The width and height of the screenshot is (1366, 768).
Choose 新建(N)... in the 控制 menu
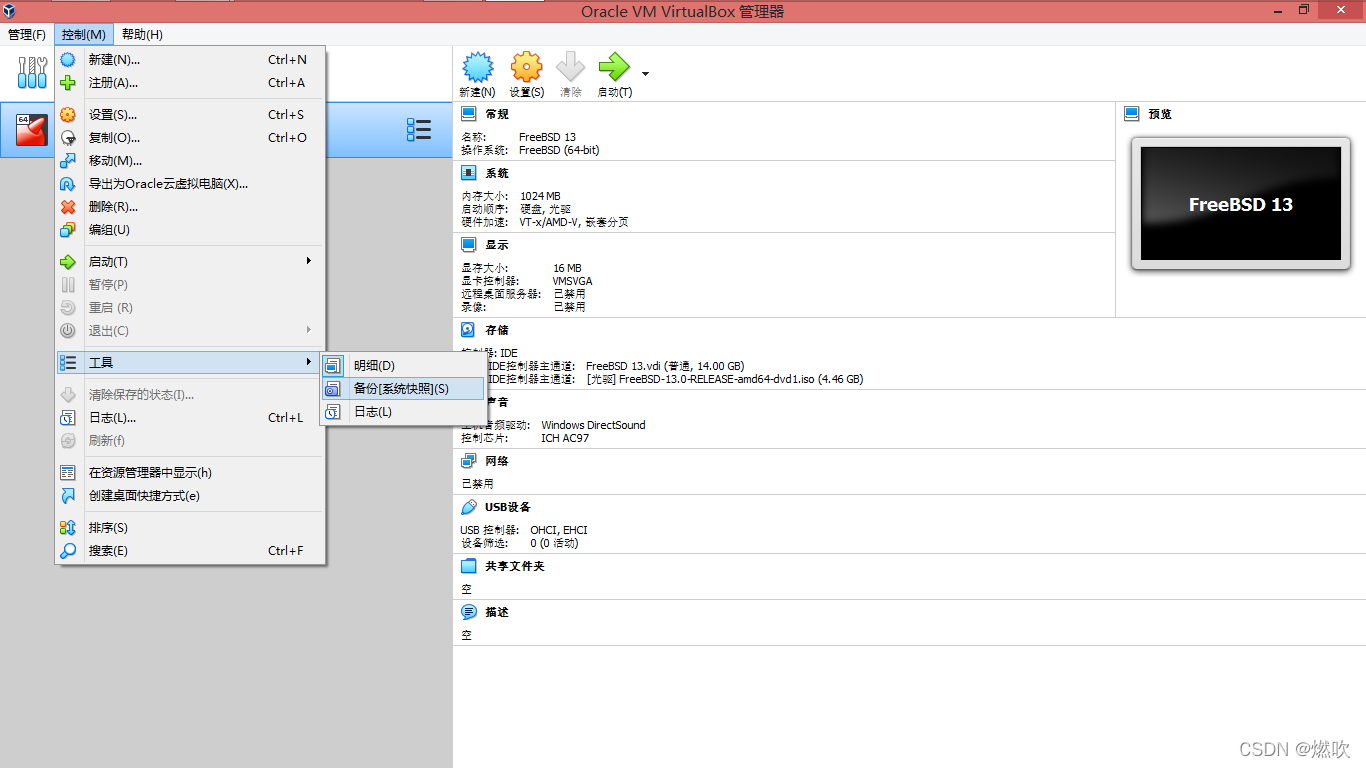(x=190, y=60)
